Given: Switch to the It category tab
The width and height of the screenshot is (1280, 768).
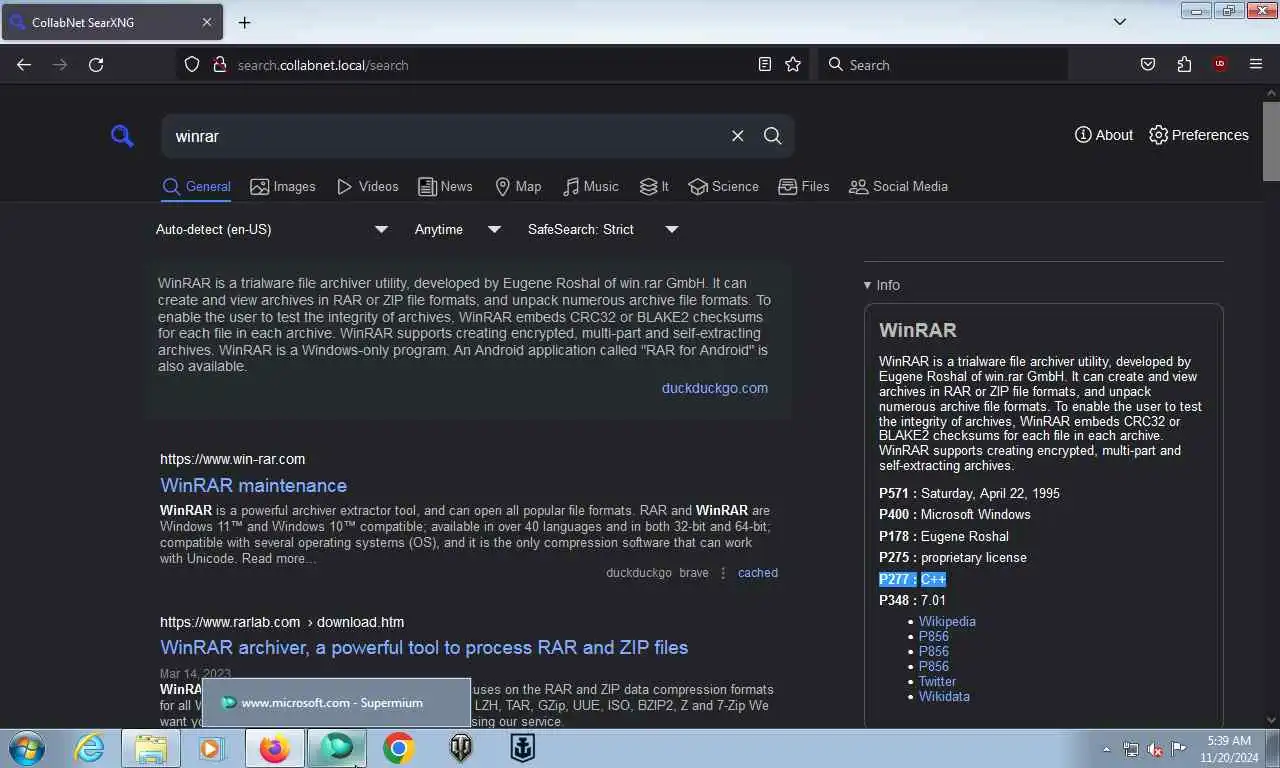Looking at the screenshot, I should [654, 187].
